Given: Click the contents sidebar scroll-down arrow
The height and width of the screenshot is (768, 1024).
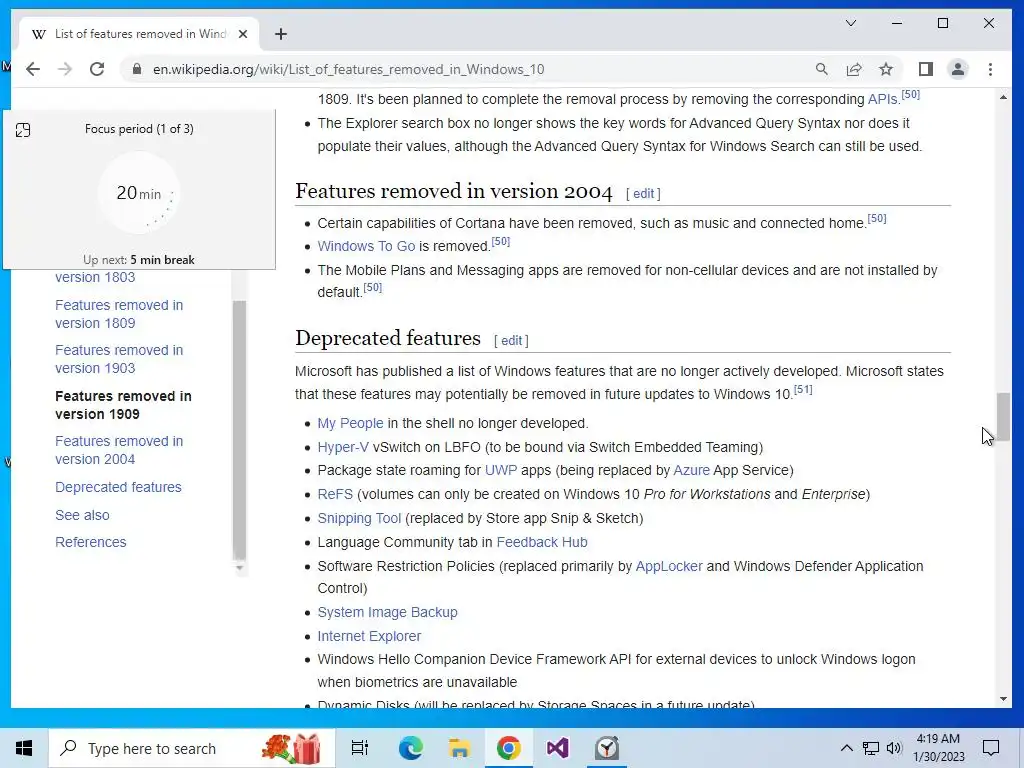Looking at the screenshot, I should (x=240, y=568).
